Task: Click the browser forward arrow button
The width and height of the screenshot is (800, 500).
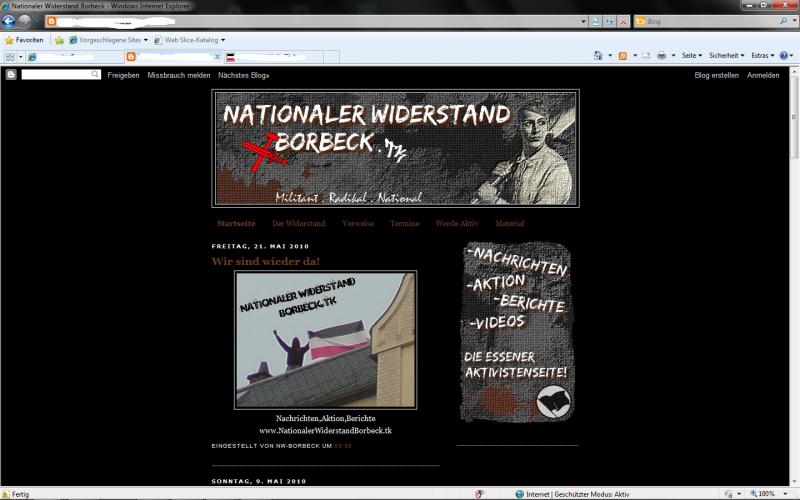Action: (x=24, y=21)
